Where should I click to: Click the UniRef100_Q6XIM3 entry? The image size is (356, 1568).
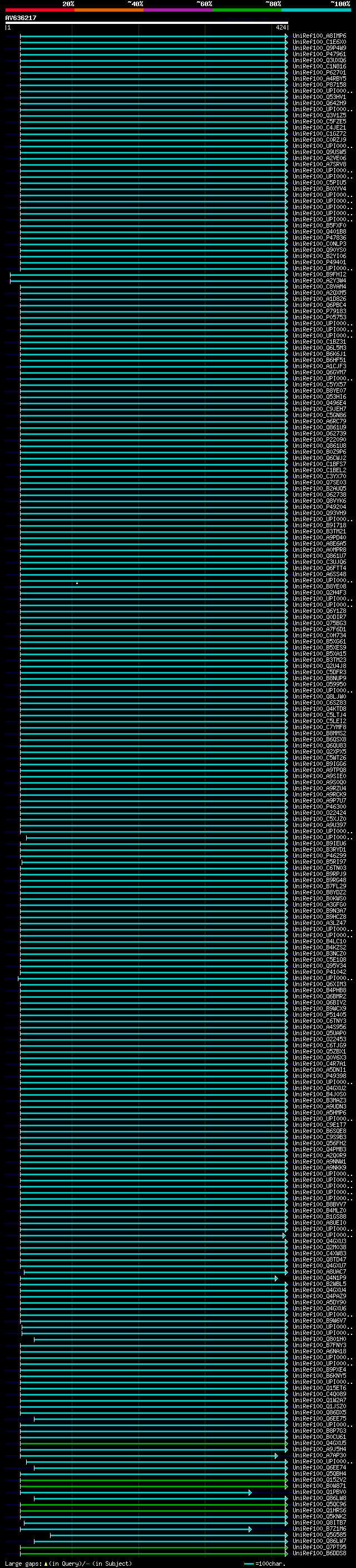click(x=319, y=985)
